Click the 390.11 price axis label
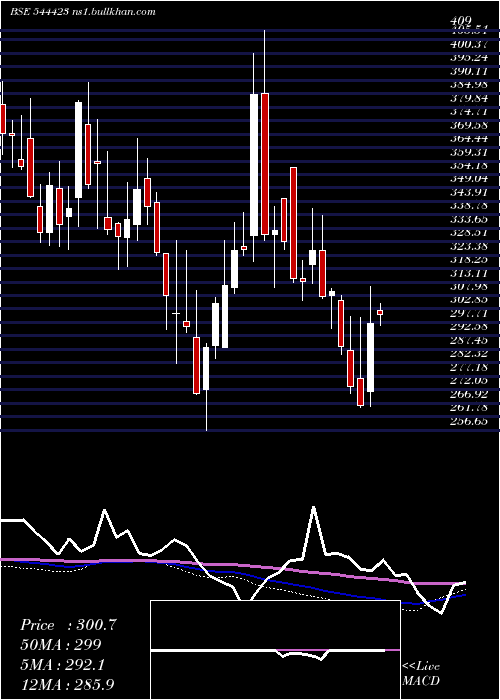 tap(469, 71)
